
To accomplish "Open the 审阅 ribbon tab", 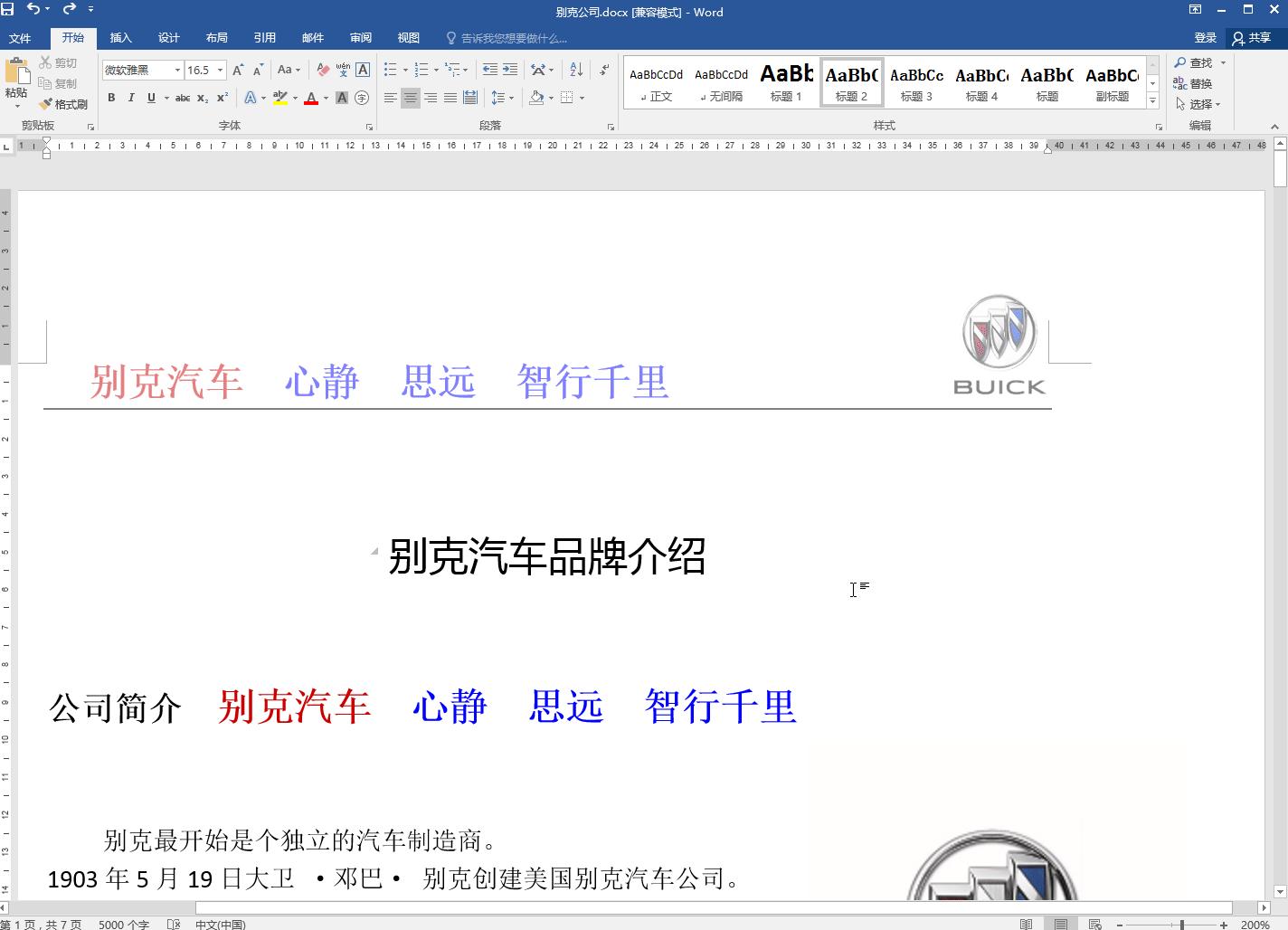I will tap(361, 38).
